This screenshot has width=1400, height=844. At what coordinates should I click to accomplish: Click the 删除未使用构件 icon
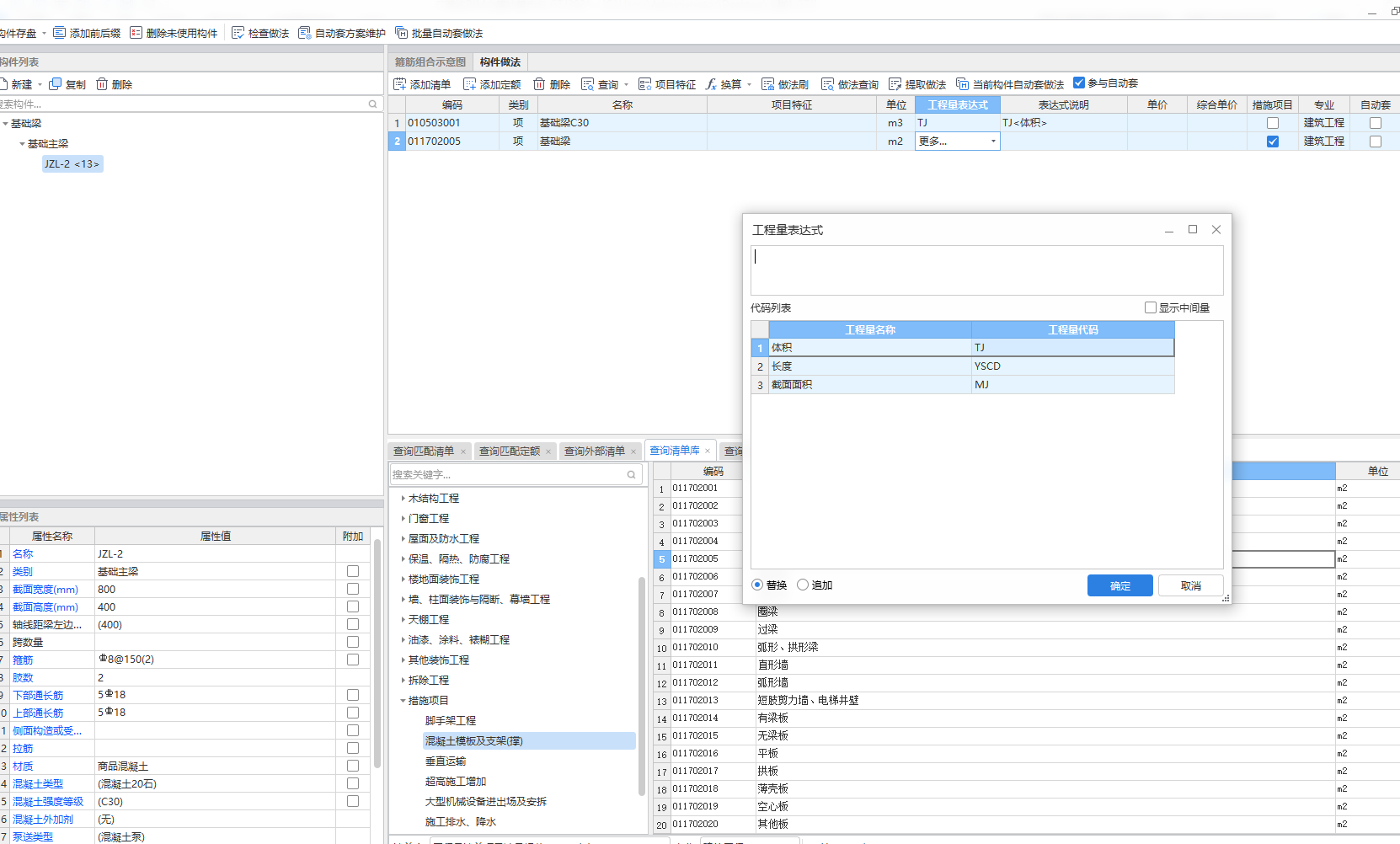click(136, 33)
